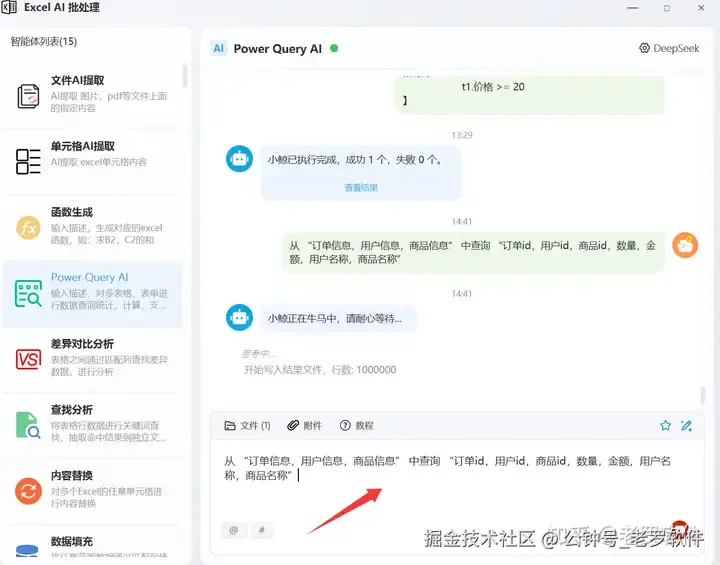This screenshot has height=565, width=720.
Task: Click the green online status dot
Action: point(334,48)
